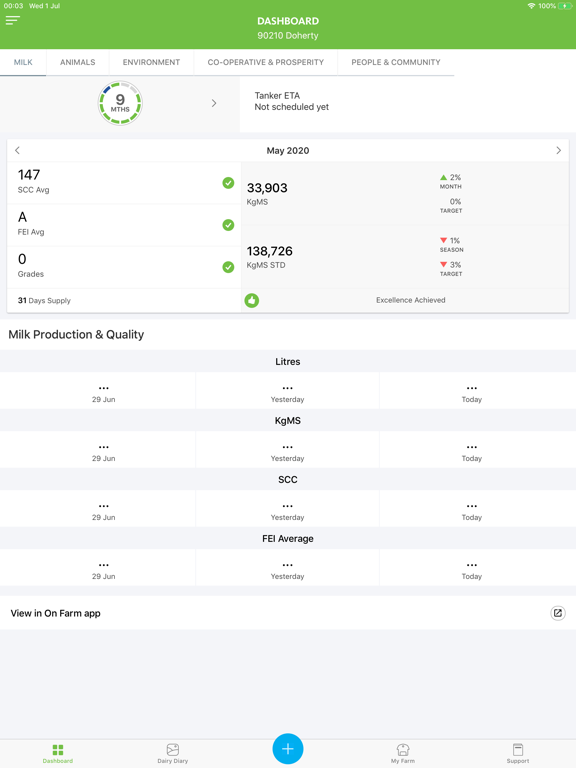Tap the 31 Days Supply text
The height and width of the screenshot is (768, 576).
click(x=44, y=300)
